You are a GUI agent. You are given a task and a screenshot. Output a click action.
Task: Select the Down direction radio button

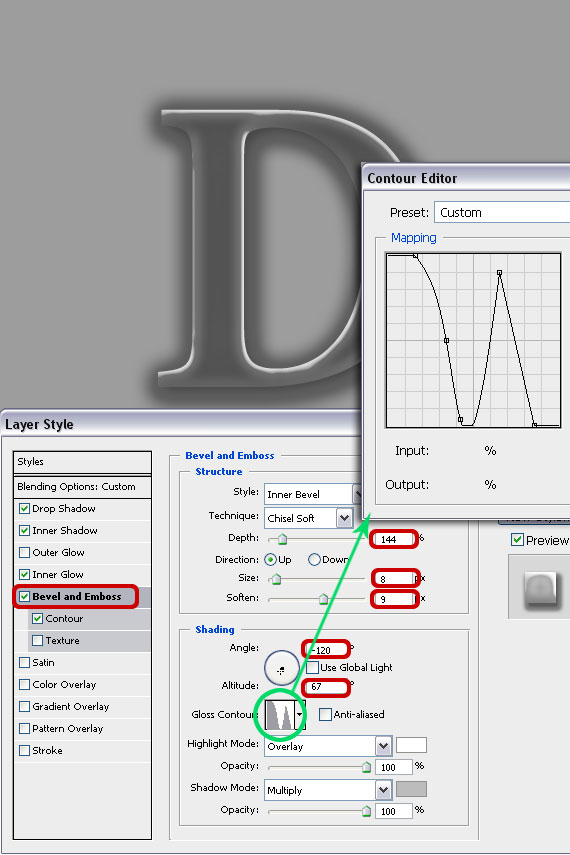tap(314, 559)
